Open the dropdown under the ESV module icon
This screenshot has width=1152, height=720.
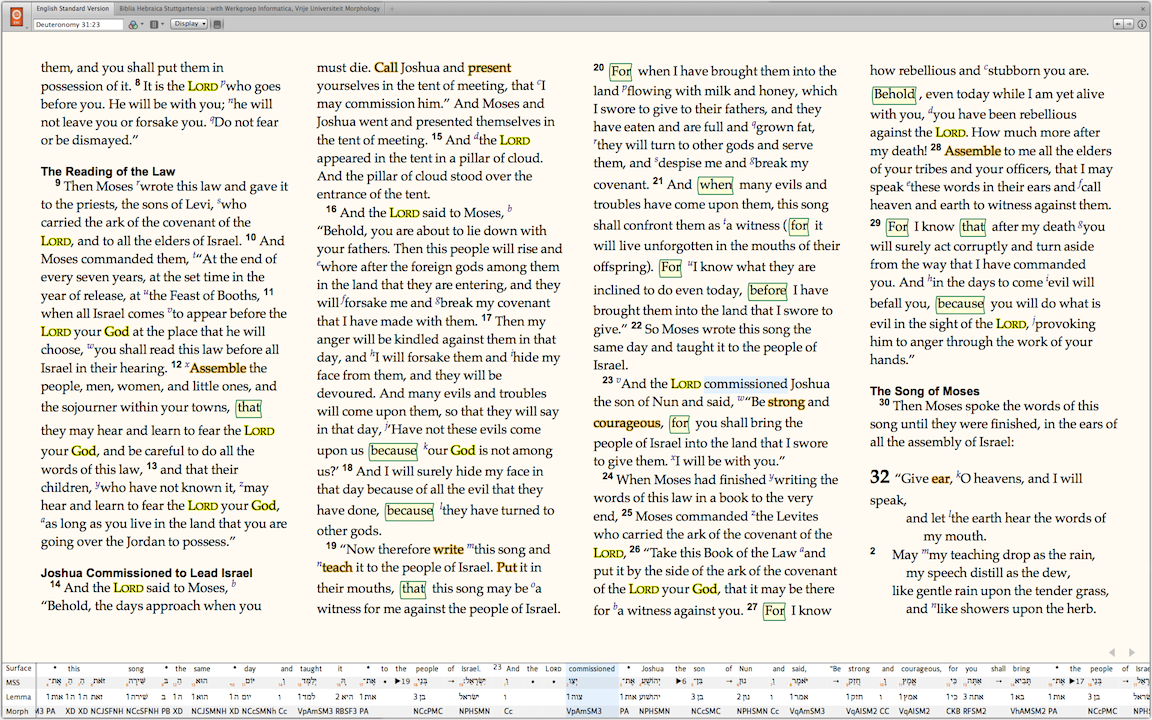coord(27,28)
